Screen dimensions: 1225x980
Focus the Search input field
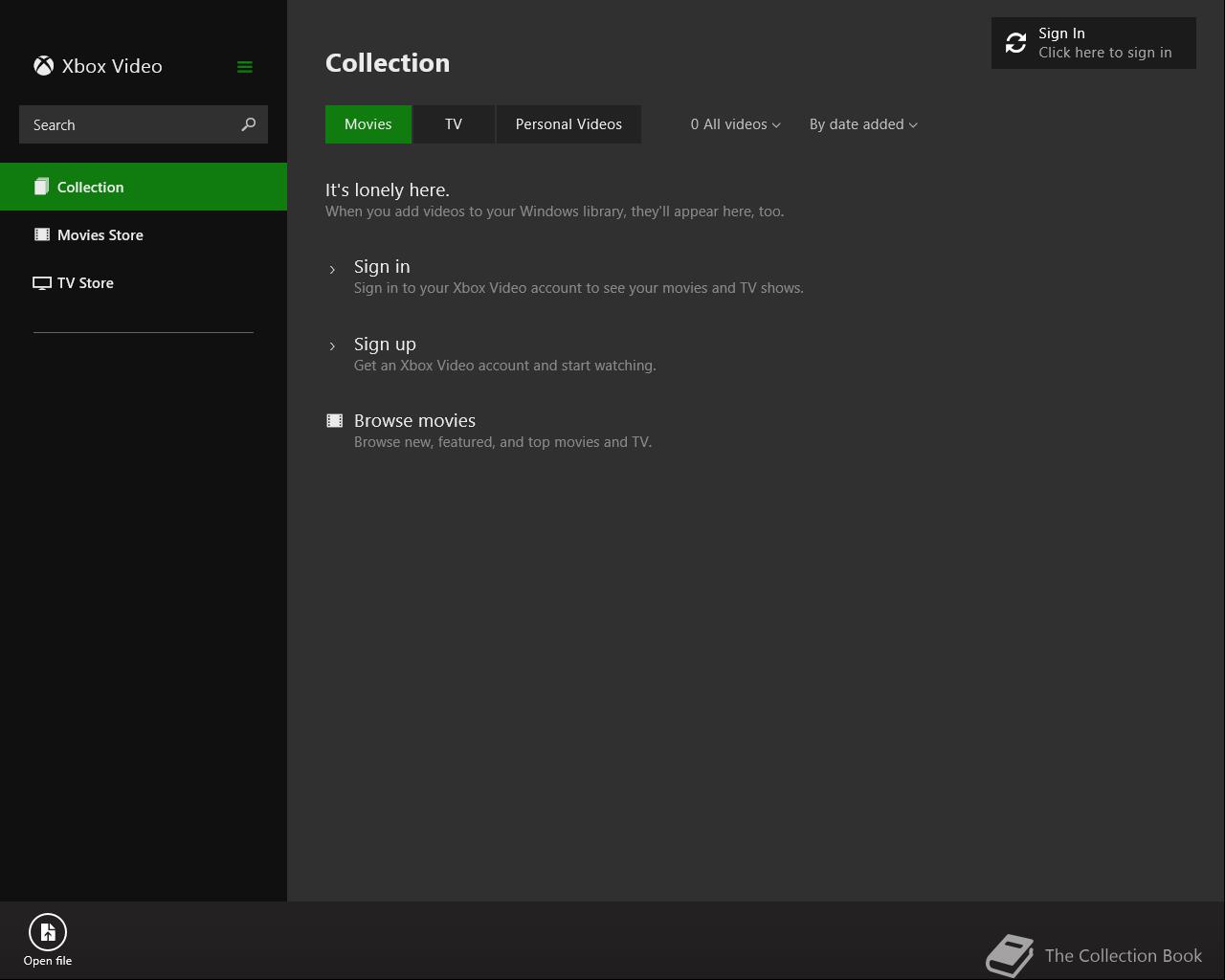tap(144, 124)
